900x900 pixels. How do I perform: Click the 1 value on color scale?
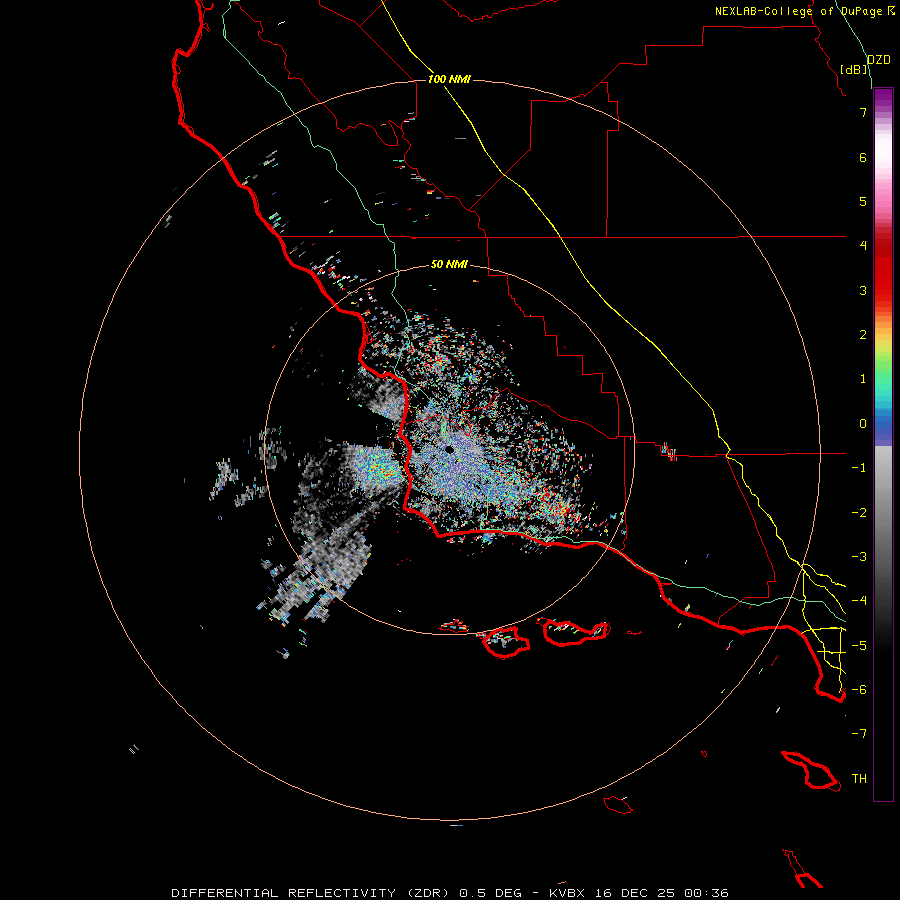tap(863, 379)
